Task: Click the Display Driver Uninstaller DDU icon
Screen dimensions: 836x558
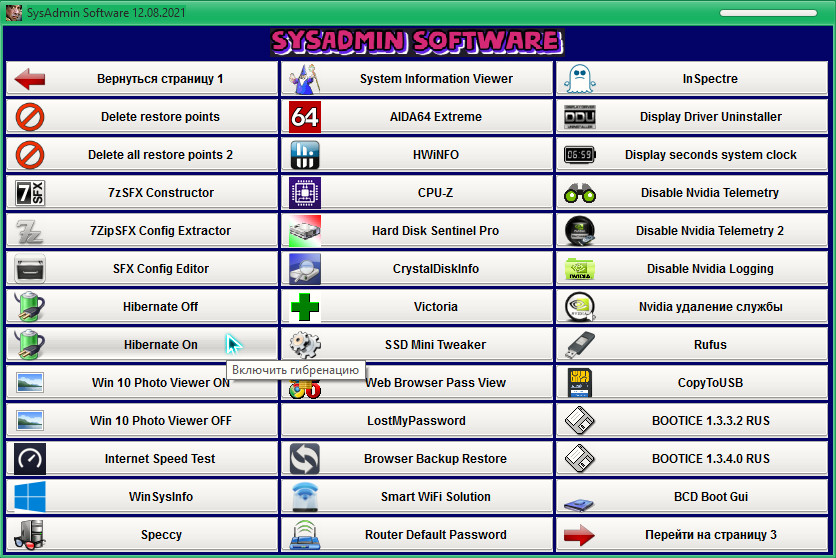Action: click(x=579, y=117)
